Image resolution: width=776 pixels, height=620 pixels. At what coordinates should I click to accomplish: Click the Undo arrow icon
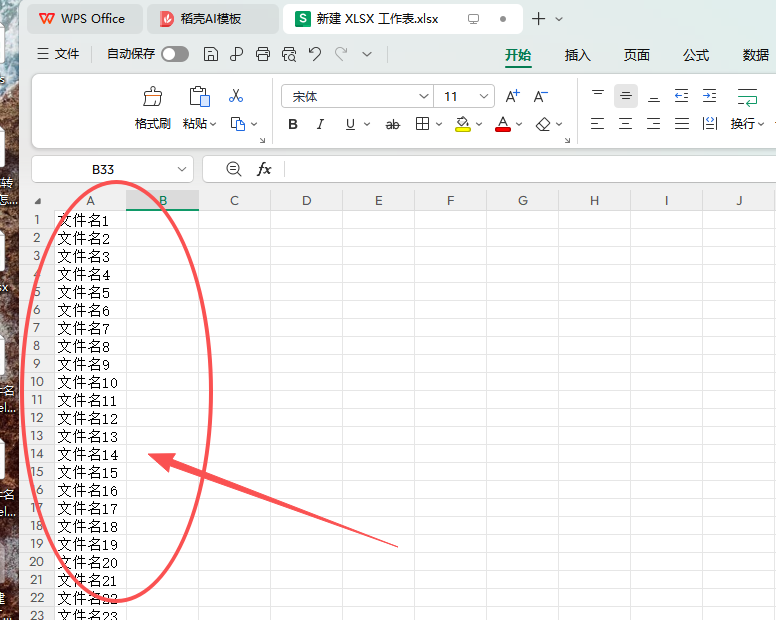pyautogui.click(x=315, y=53)
